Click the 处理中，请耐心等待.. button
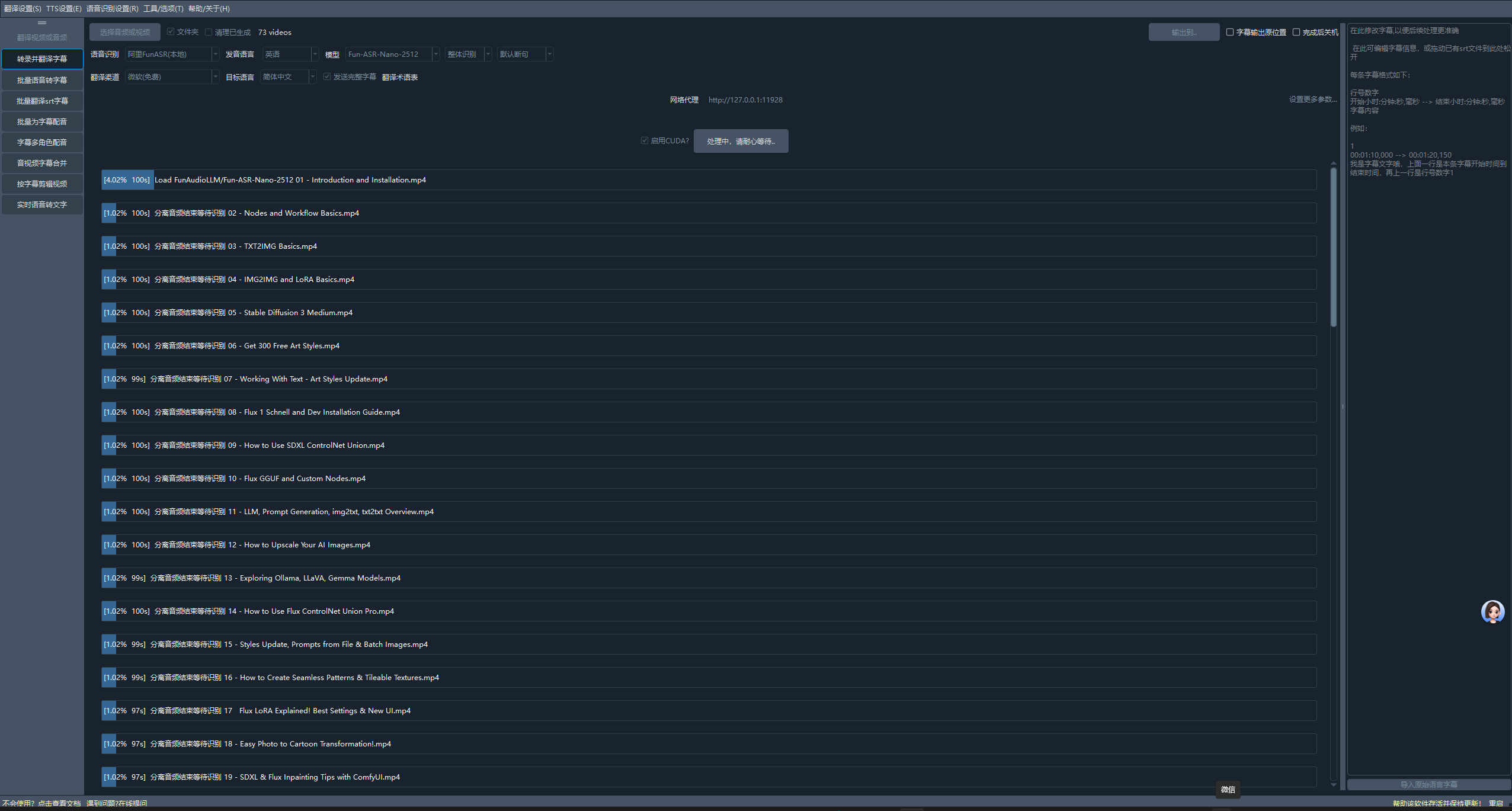This screenshot has height=811, width=1512. 741,141
